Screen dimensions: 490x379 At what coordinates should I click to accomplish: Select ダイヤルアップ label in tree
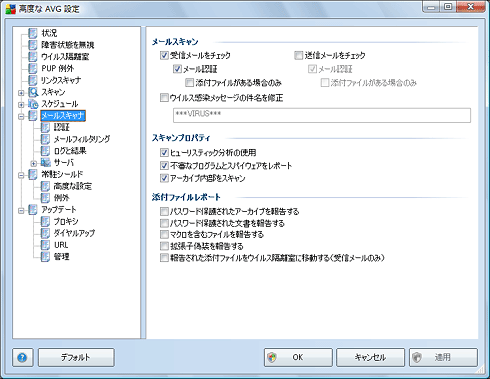[74, 233]
